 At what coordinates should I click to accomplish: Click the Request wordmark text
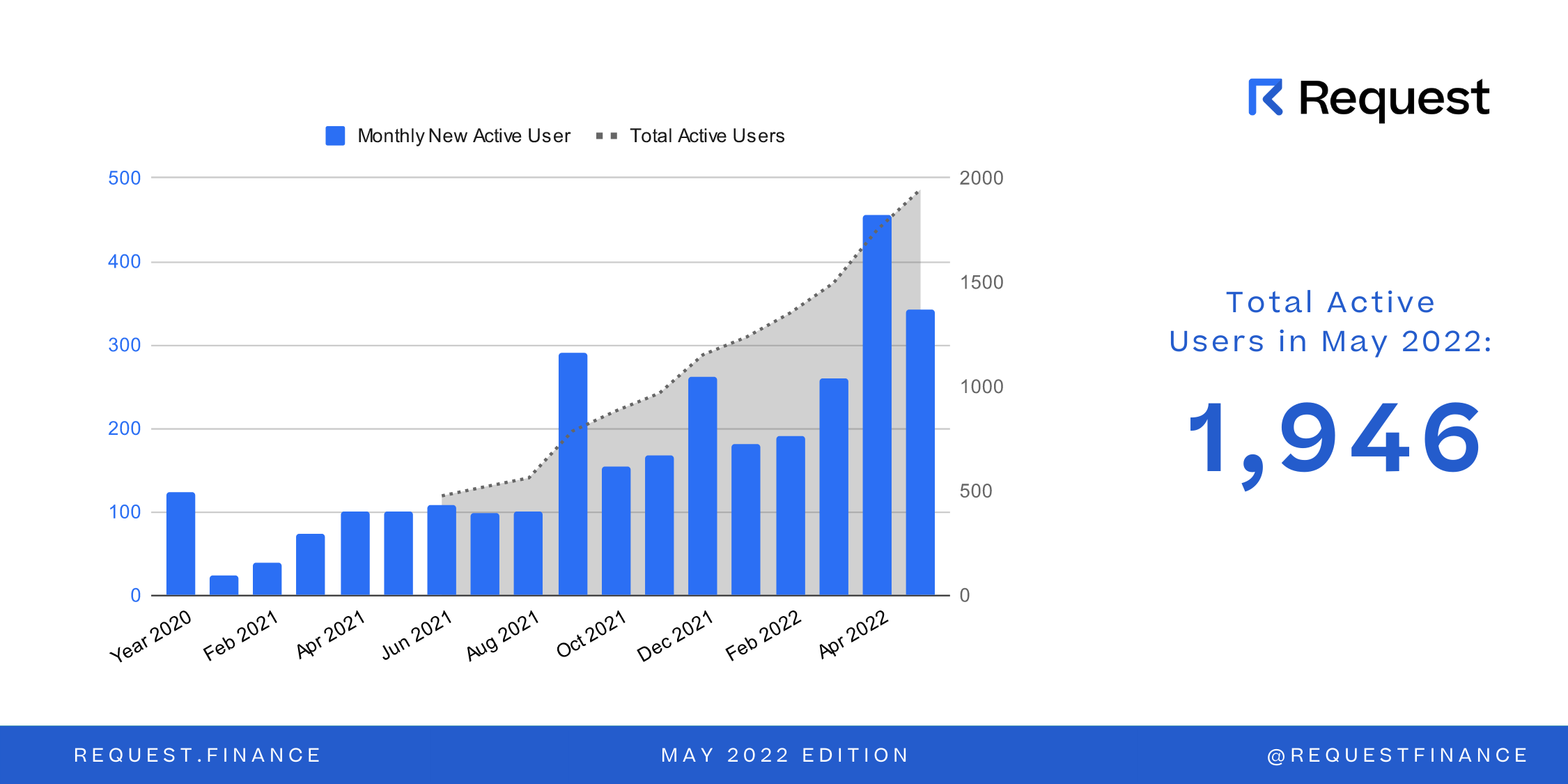[1394, 99]
